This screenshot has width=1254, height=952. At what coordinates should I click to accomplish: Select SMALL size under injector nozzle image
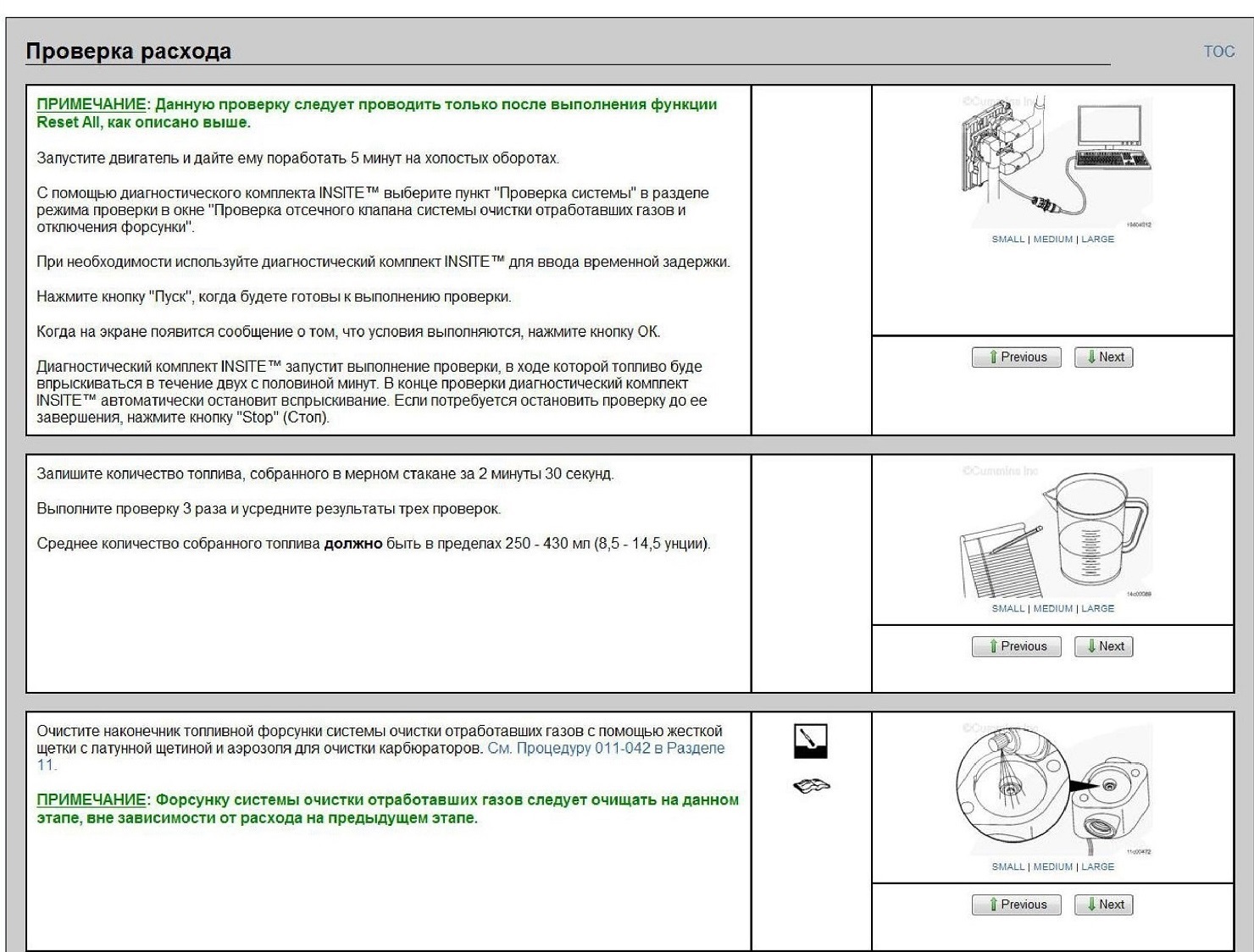tap(1008, 867)
